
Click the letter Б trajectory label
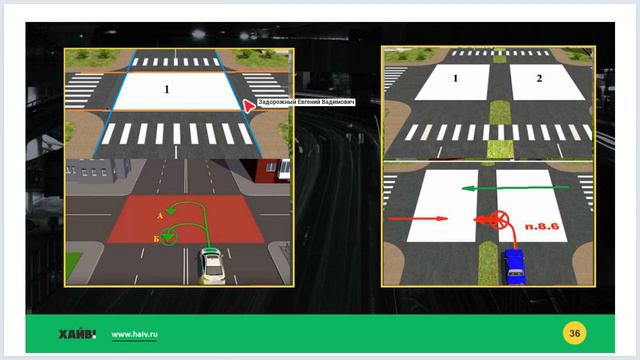pyautogui.click(x=156, y=239)
